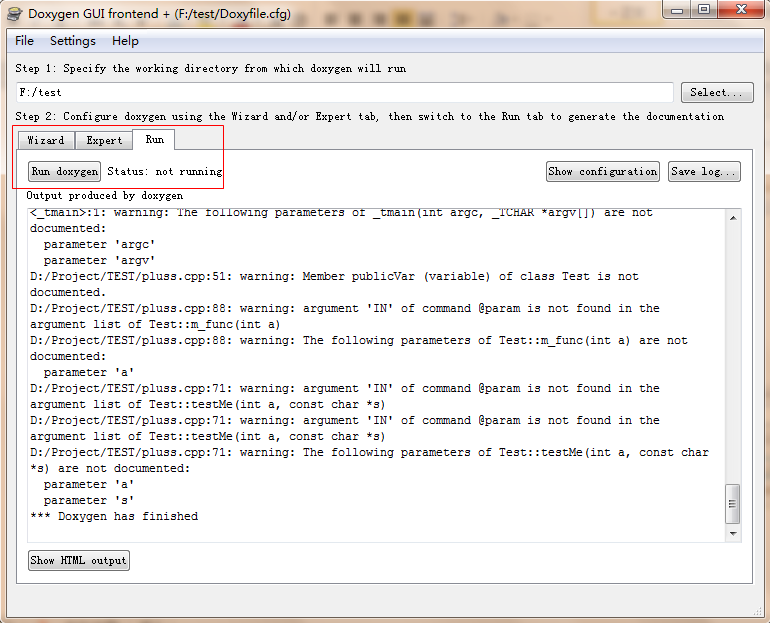Open the Settings menu

click(x=73, y=41)
